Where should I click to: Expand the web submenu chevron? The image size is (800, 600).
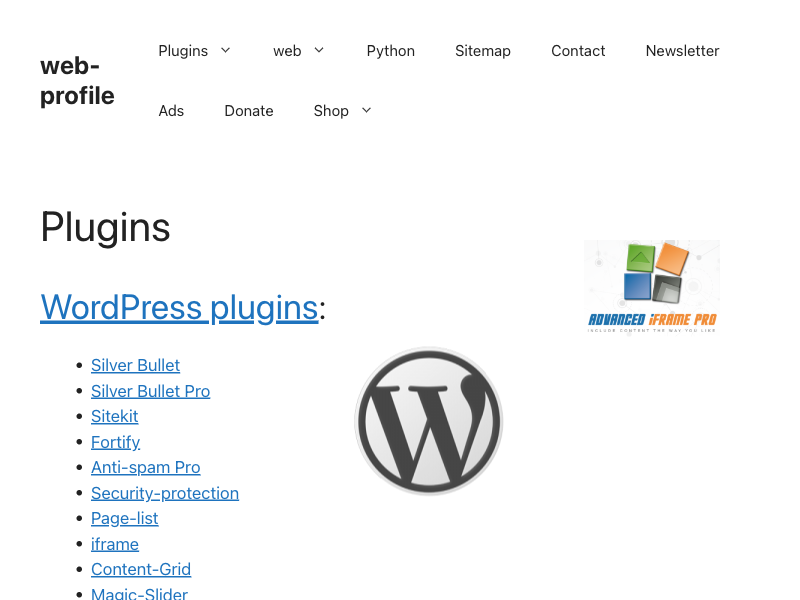pyautogui.click(x=319, y=51)
